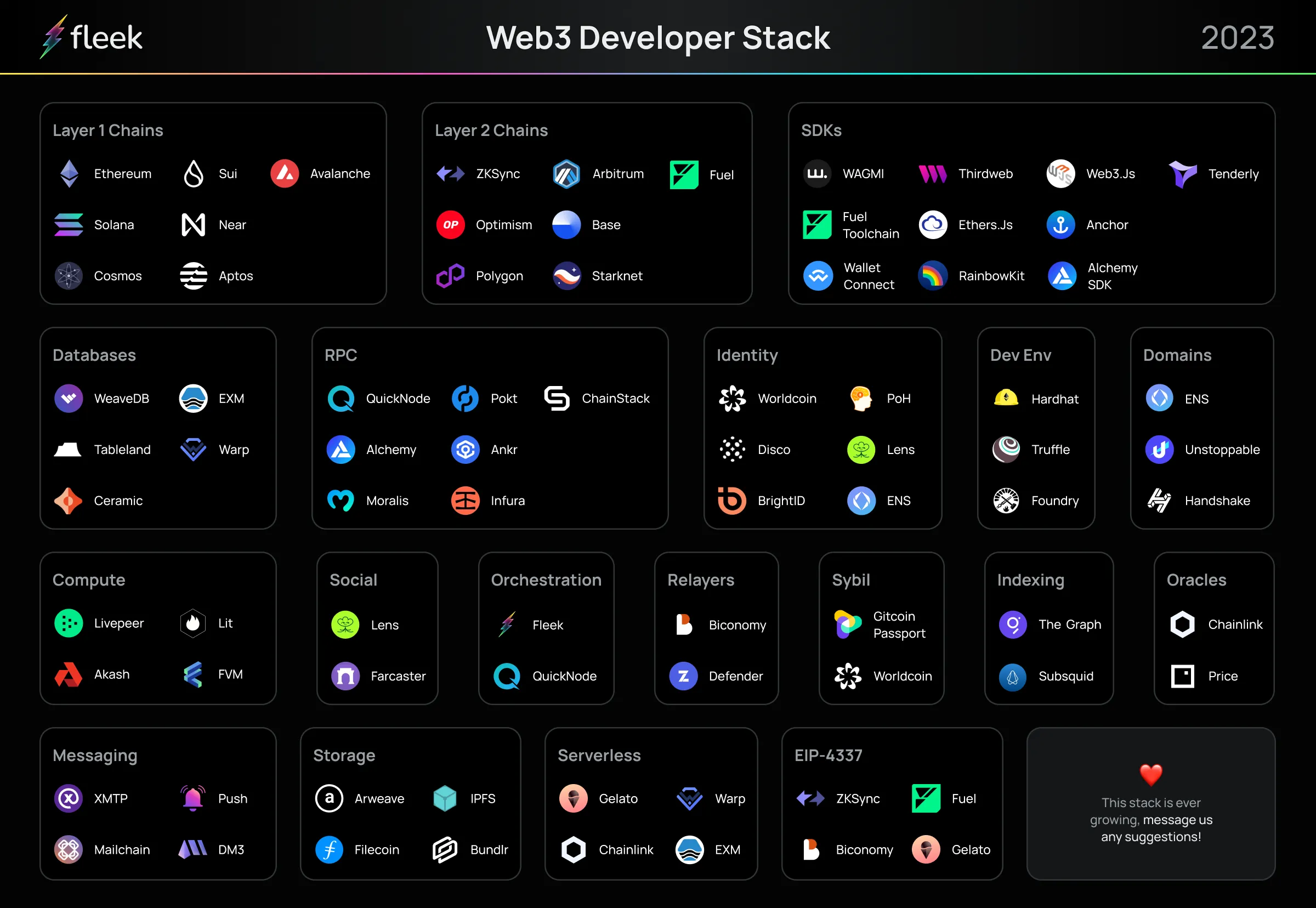Image resolution: width=1316 pixels, height=908 pixels.
Task: Click the Gitcoin Passport label
Action: click(x=899, y=625)
